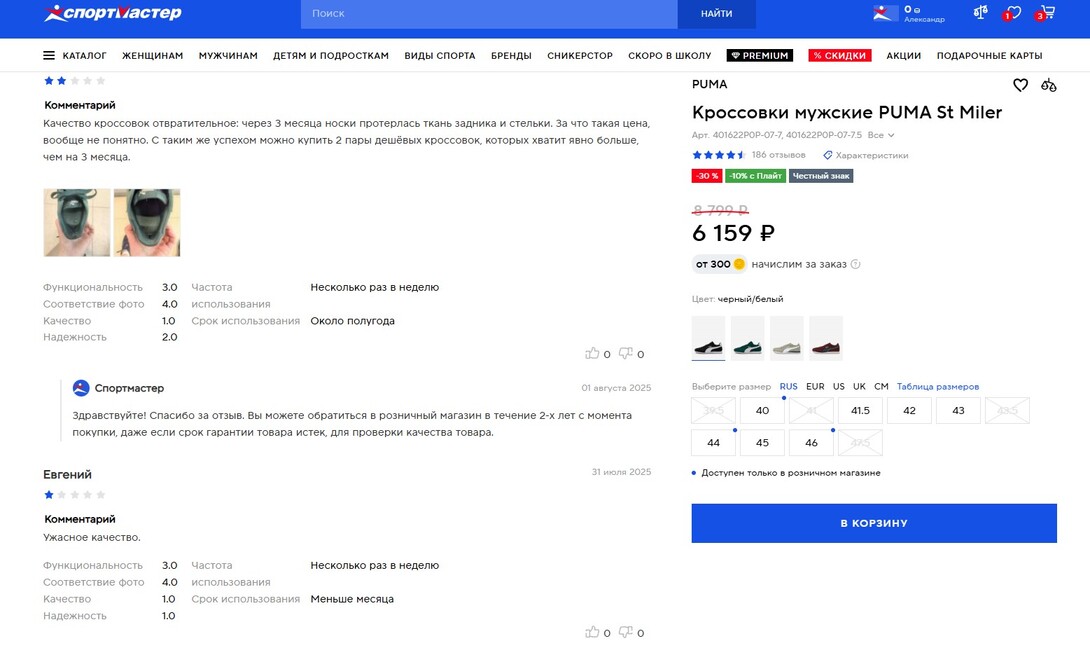Click the search field Поиск
The image size is (1090, 648).
489,14
